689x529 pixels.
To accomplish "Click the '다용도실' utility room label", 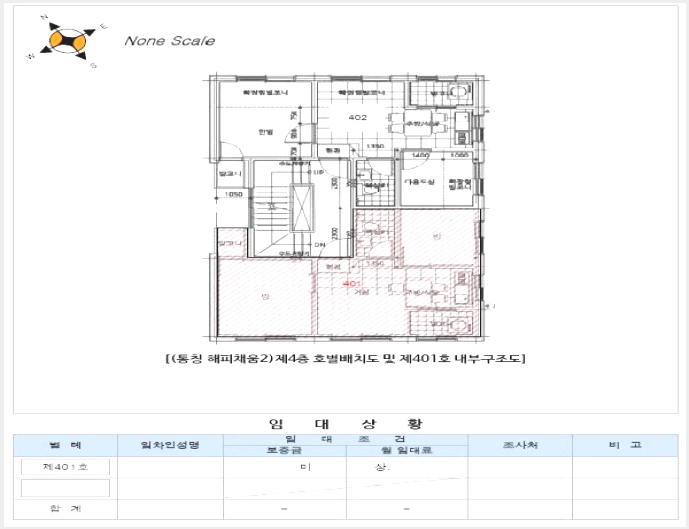I will [x=419, y=181].
